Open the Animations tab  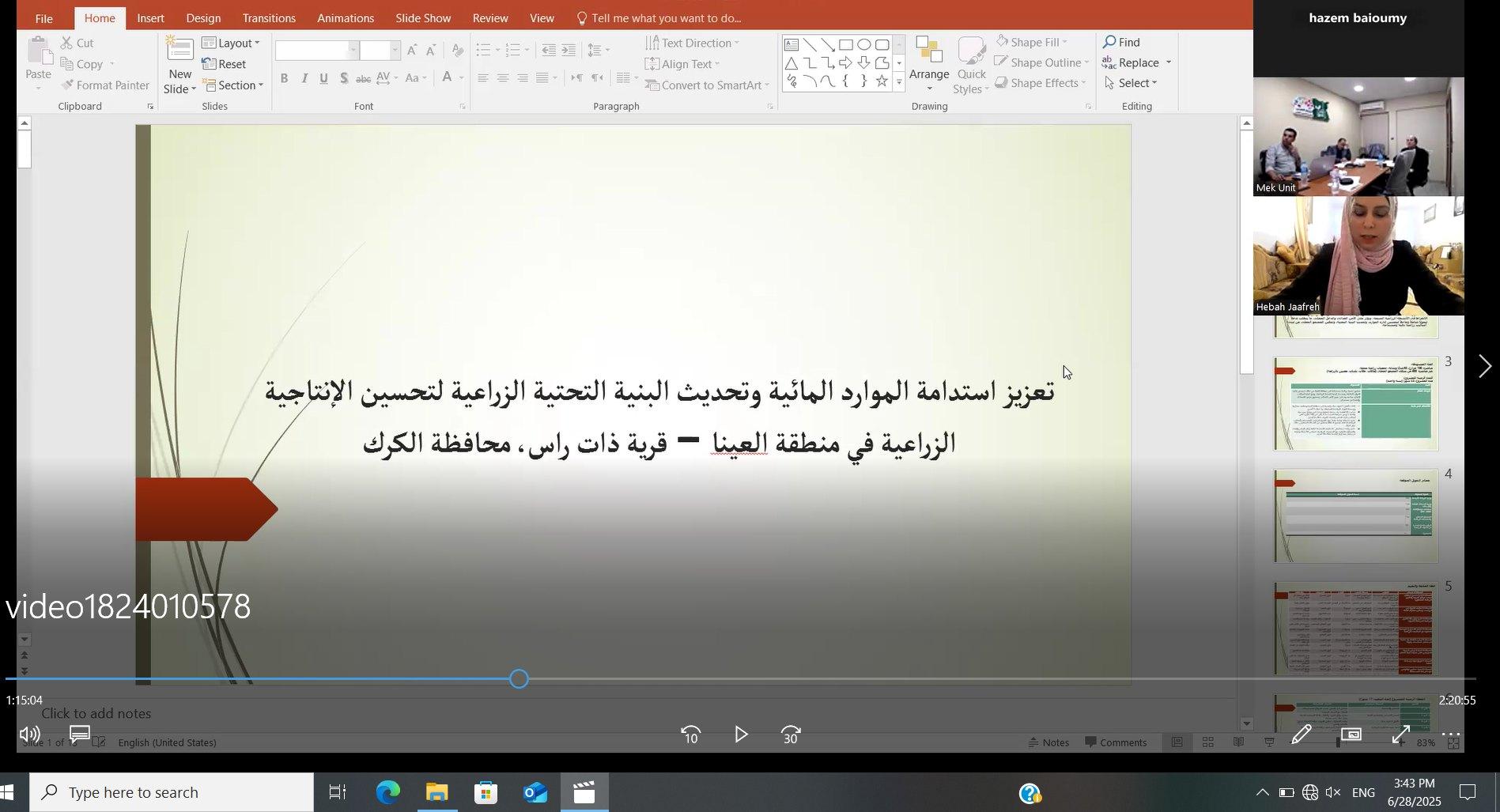click(346, 18)
